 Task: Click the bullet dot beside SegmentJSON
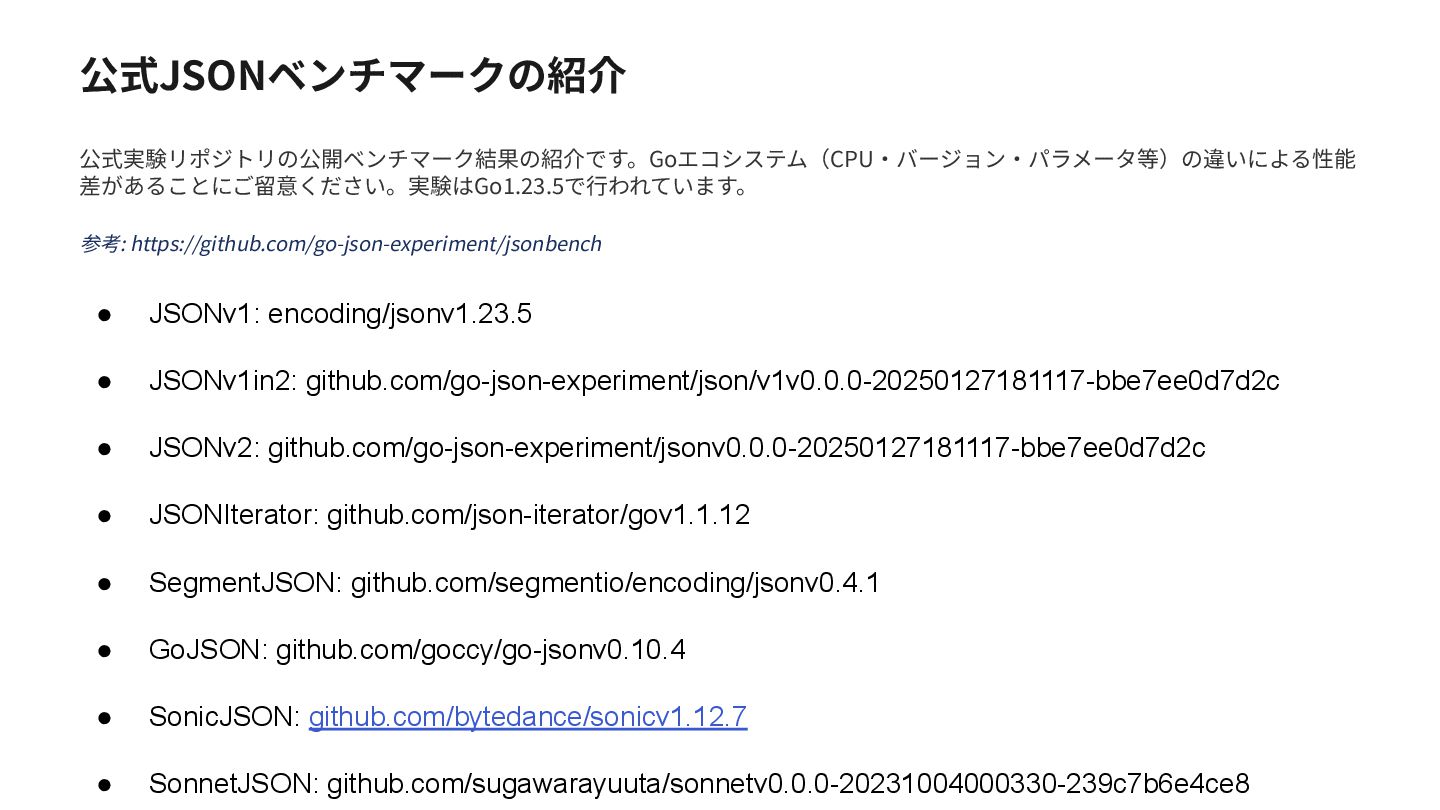[x=104, y=583]
